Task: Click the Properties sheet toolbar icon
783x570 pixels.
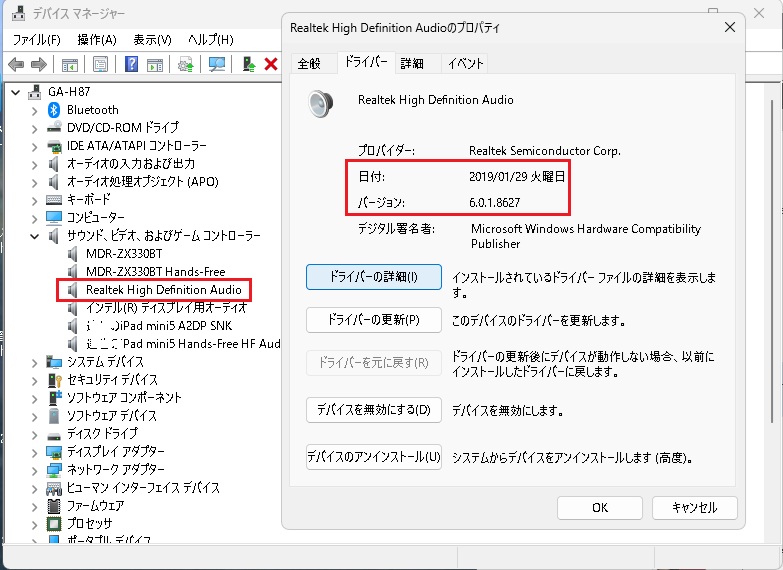Action: point(100,64)
